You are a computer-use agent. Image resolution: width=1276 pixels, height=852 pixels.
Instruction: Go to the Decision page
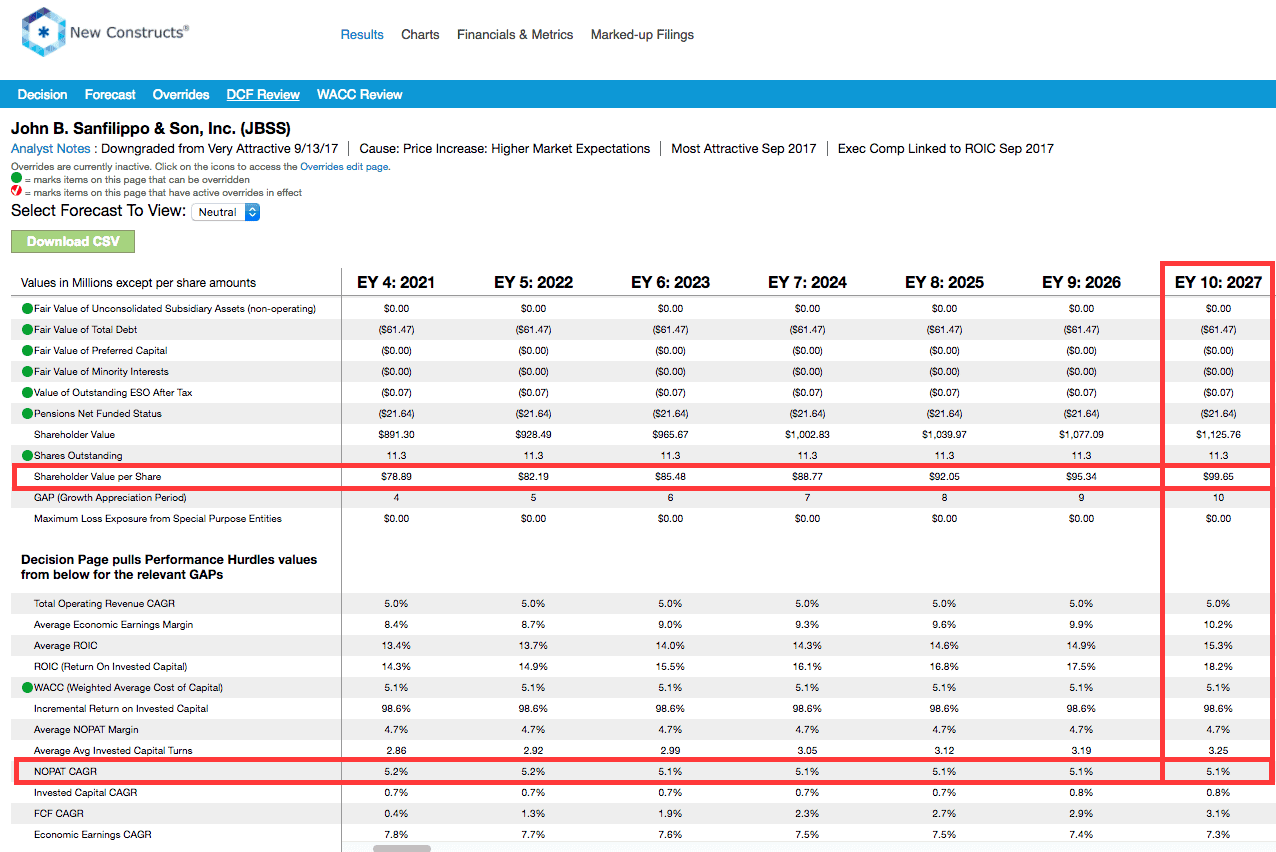click(x=43, y=95)
